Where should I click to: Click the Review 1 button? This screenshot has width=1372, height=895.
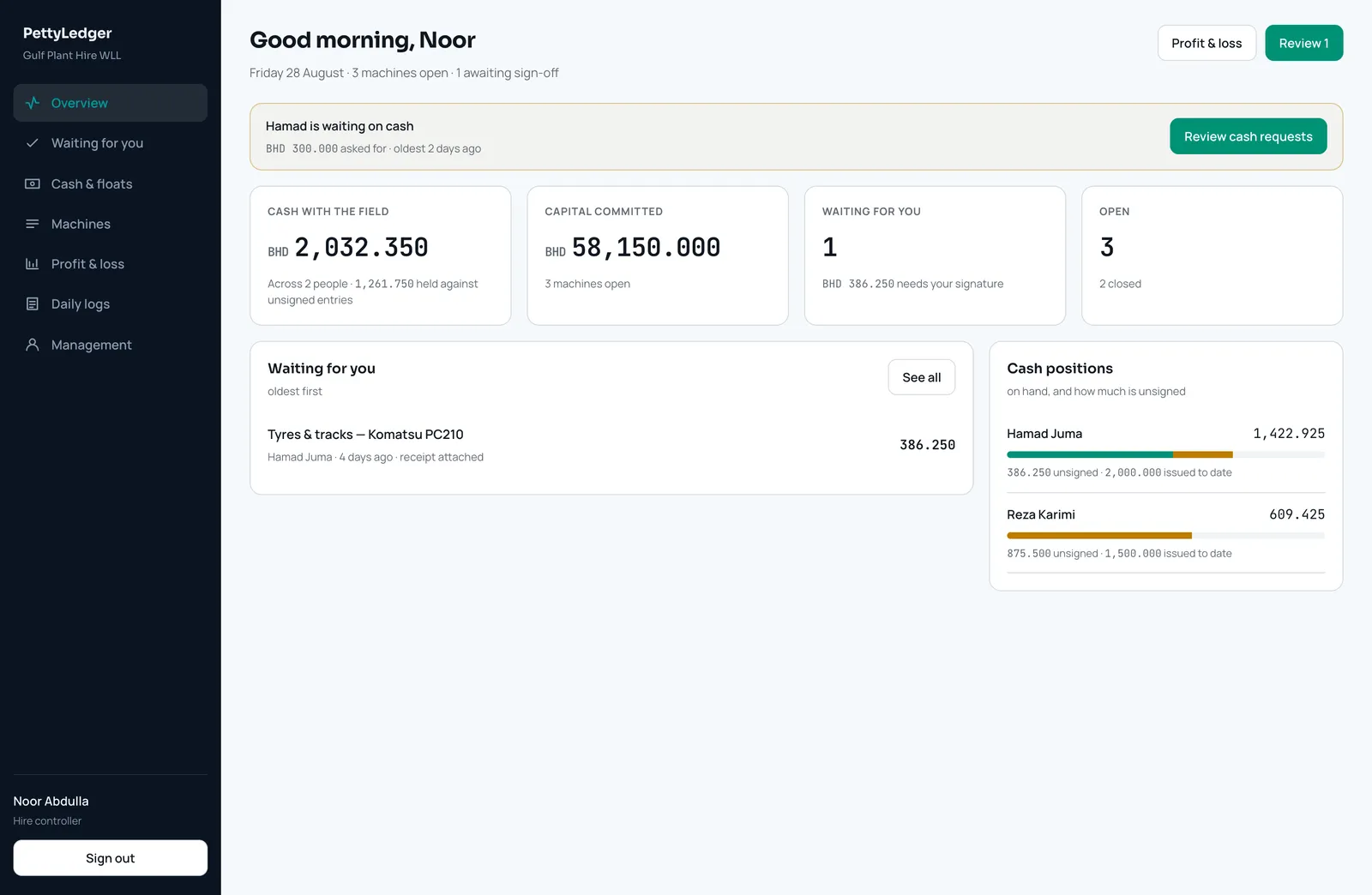click(x=1303, y=43)
